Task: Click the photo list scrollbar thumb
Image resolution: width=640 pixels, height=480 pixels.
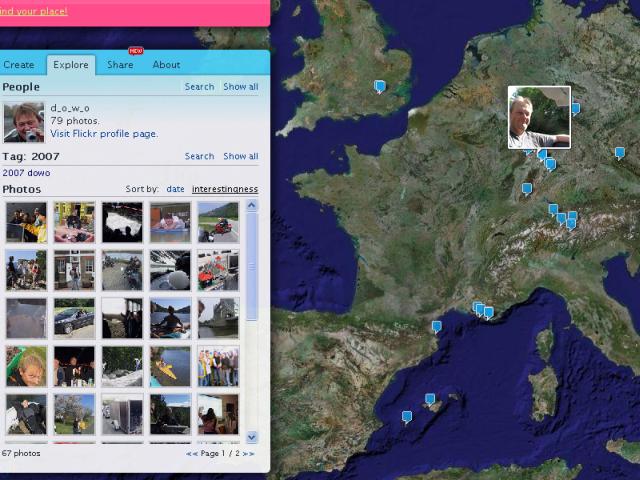Action: point(251,266)
